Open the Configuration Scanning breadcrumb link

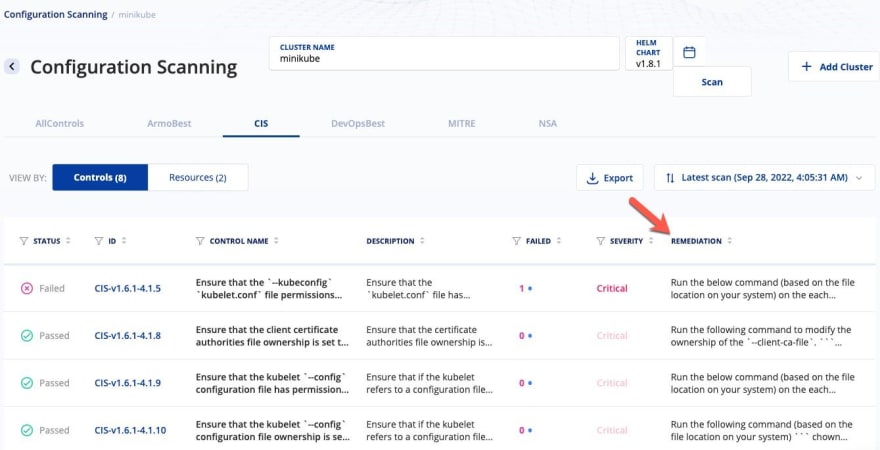[56, 15]
